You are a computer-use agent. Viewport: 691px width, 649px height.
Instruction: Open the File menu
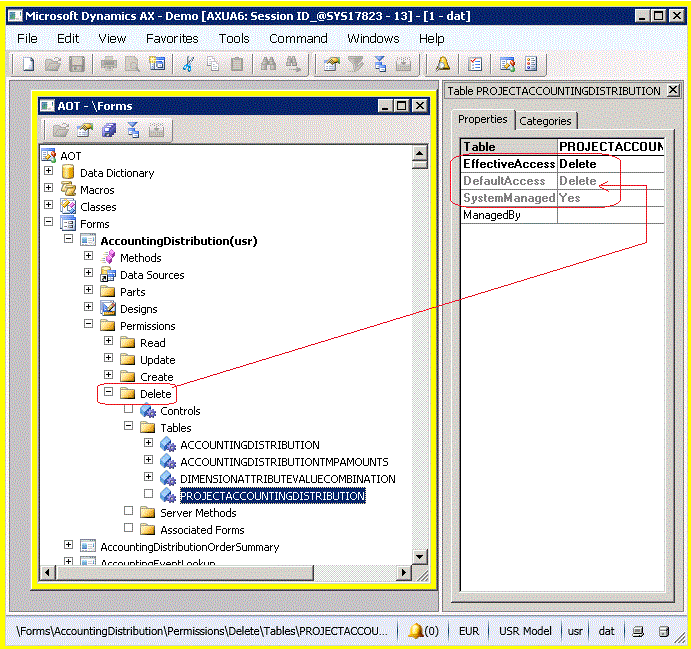pyautogui.click(x=27, y=39)
